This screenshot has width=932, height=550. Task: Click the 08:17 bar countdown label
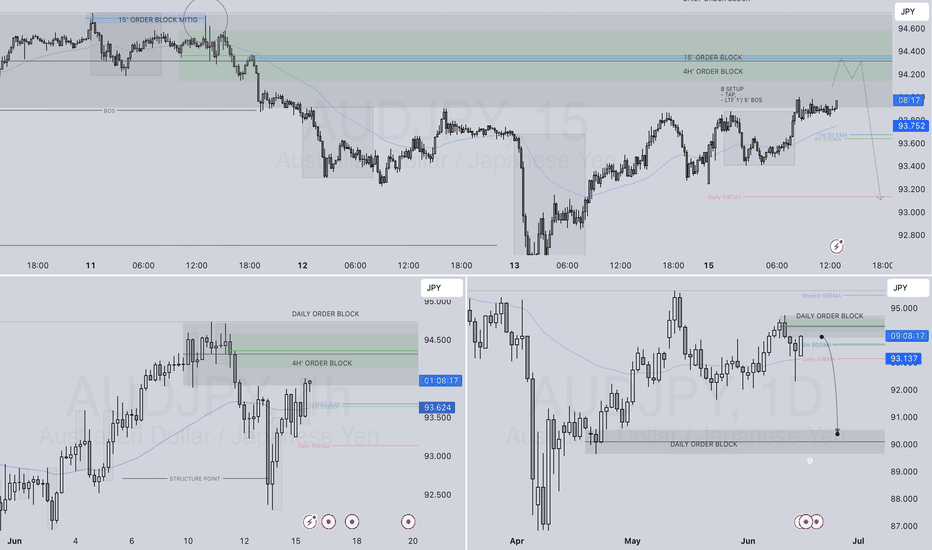908,100
